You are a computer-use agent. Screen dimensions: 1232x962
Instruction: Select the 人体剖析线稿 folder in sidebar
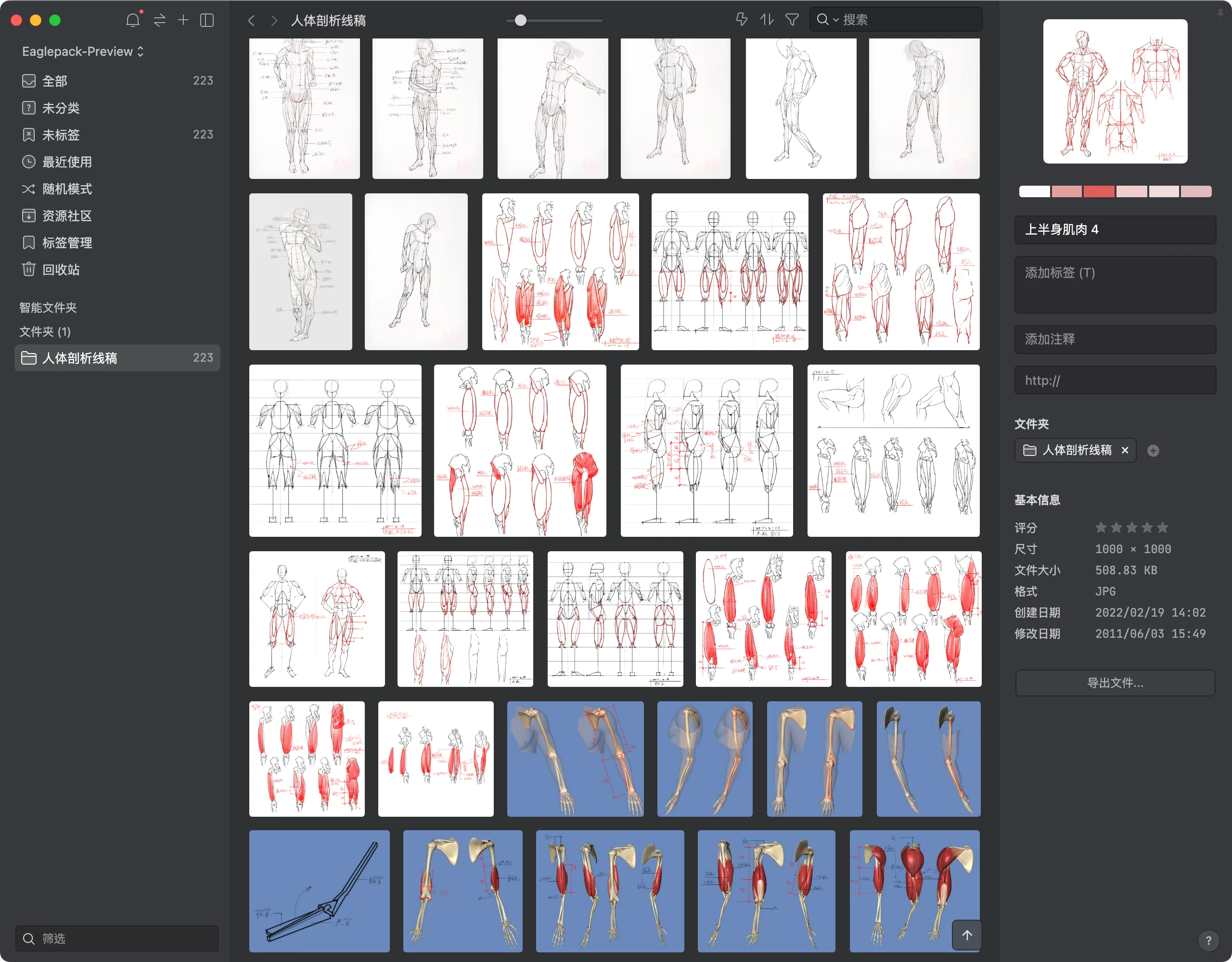[x=117, y=358]
